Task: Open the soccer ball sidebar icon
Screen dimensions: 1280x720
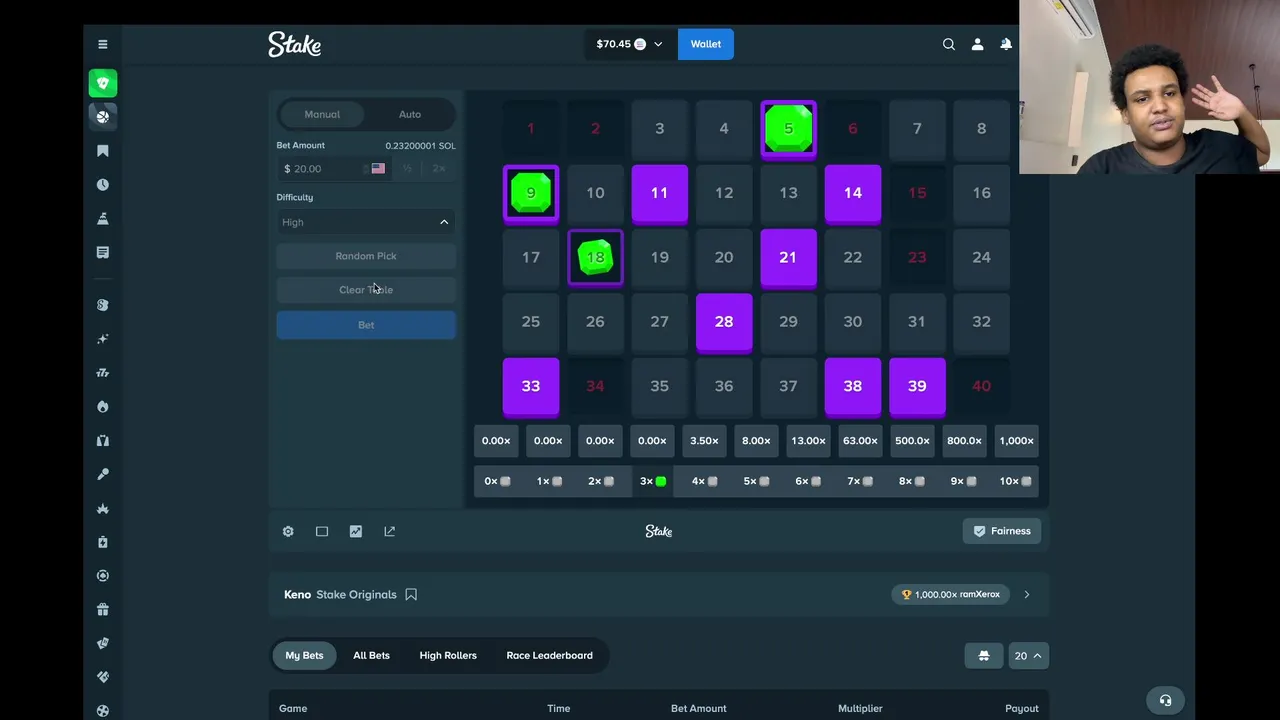Action: pyautogui.click(x=102, y=711)
